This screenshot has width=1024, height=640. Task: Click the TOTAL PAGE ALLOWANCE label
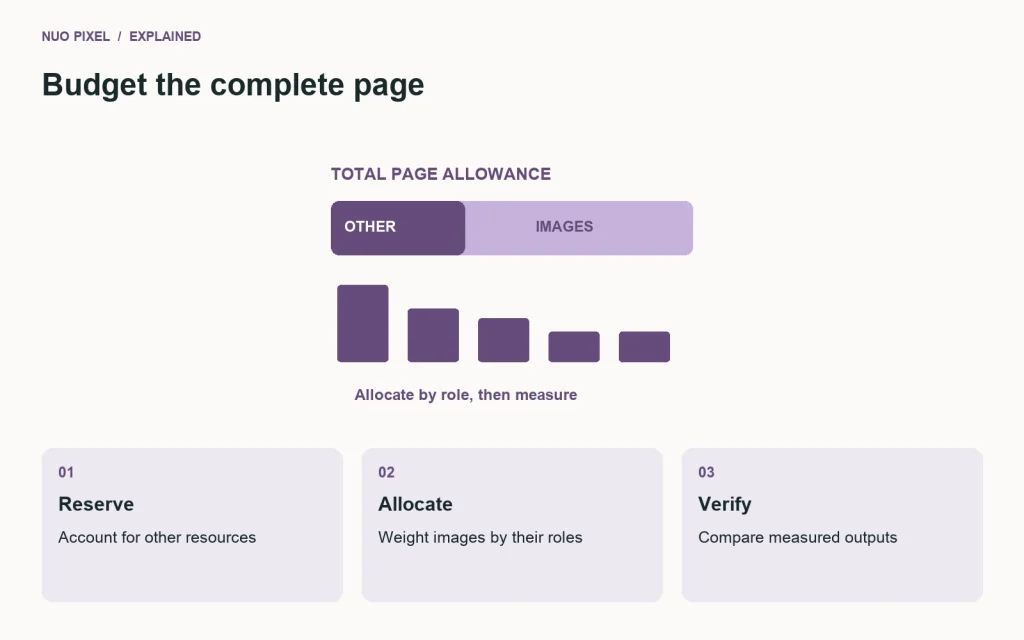click(441, 174)
